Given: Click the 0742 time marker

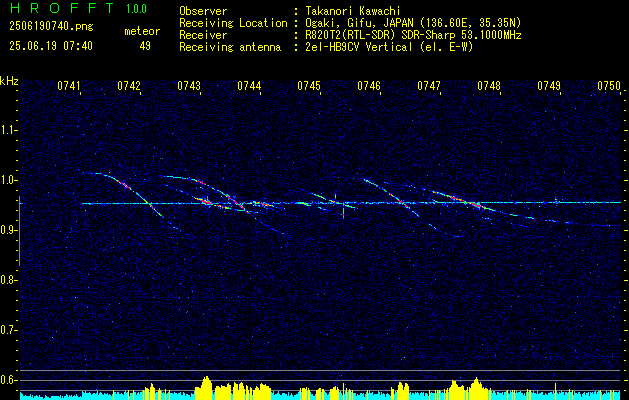Looking at the screenshot, I should point(129,86).
